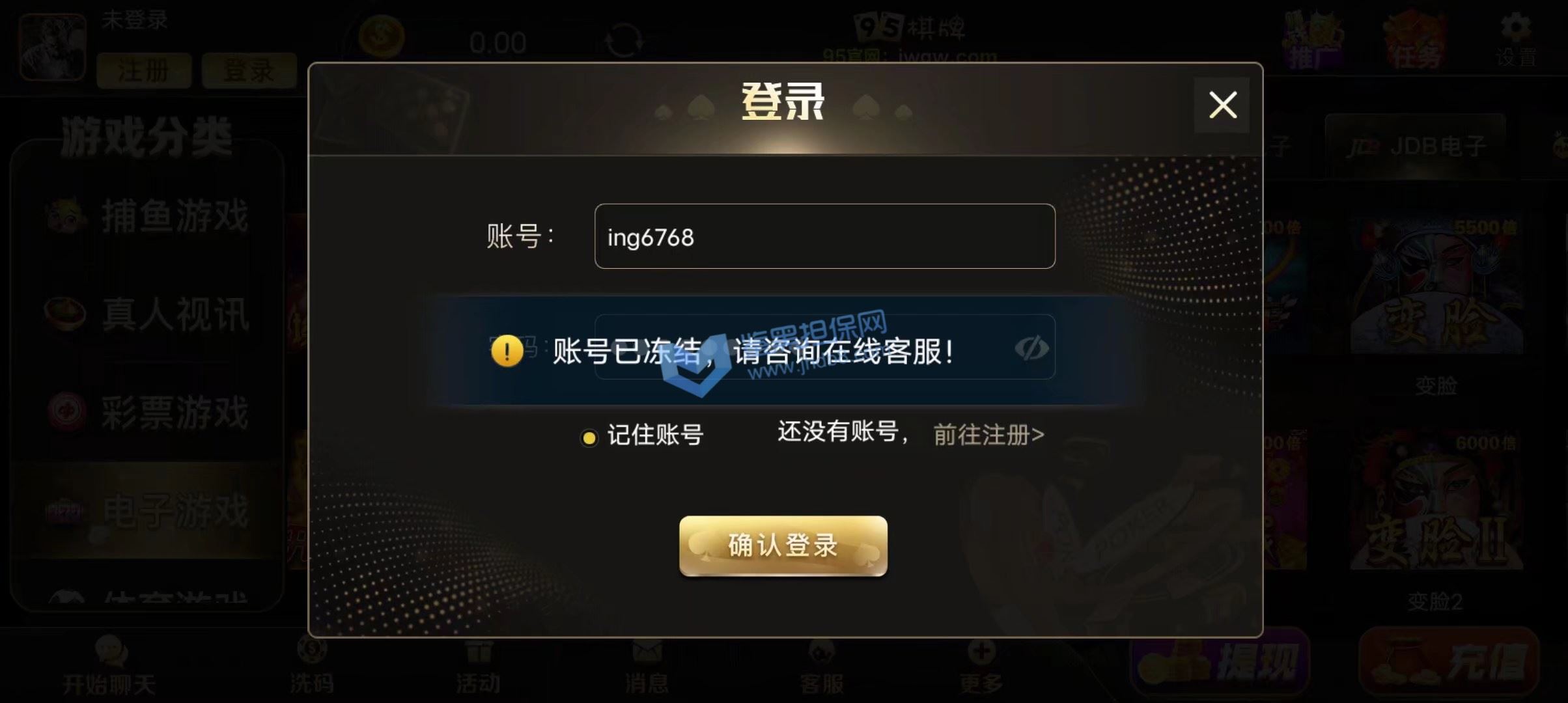Viewport: 1568px width, 703px height.
Task: Toggle password visibility eye icon
Action: point(1031,348)
